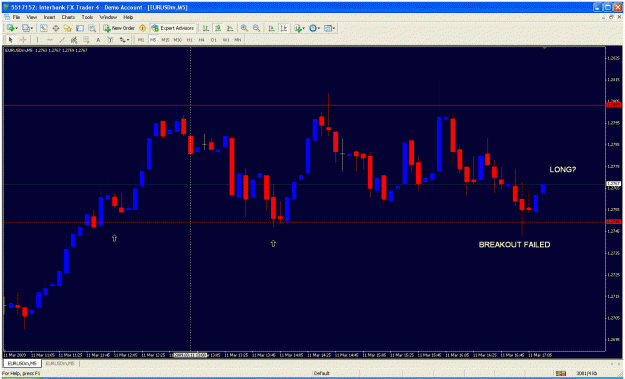The height and width of the screenshot is (379, 625).
Task: Open the Window menu
Action: 108,17
